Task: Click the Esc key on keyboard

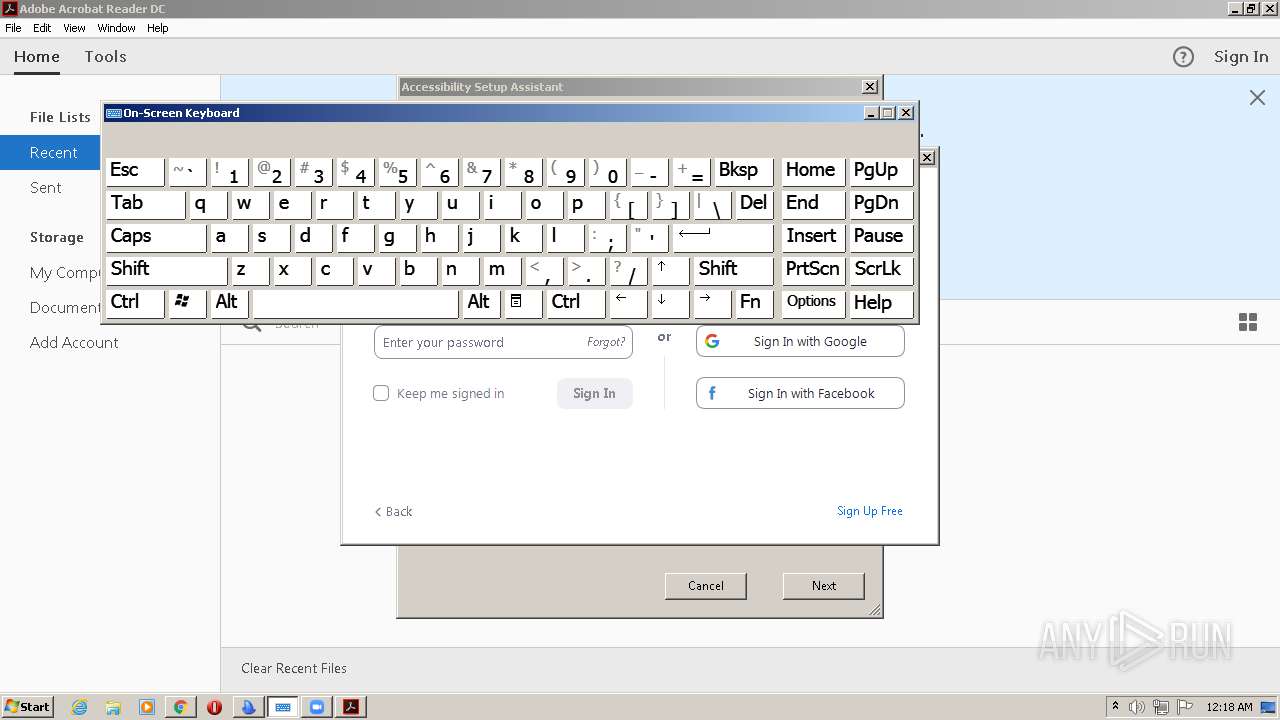Action: coord(135,170)
